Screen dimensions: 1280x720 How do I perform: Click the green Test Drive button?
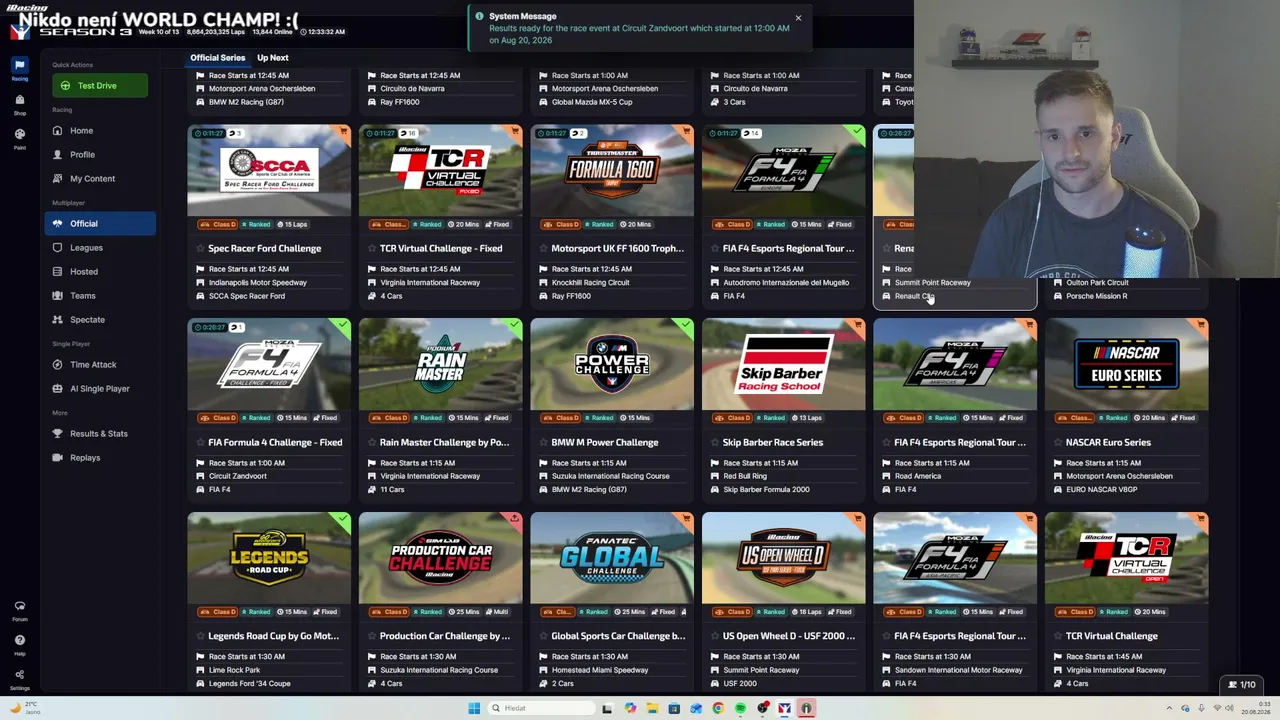tap(100, 85)
